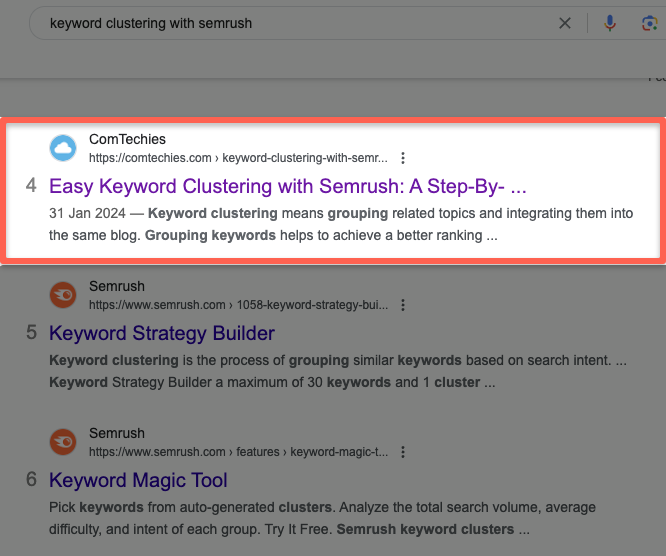Click Semrush site name above Keyword Magic Tool
Image resolution: width=666 pixels, height=556 pixels.
(117, 433)
